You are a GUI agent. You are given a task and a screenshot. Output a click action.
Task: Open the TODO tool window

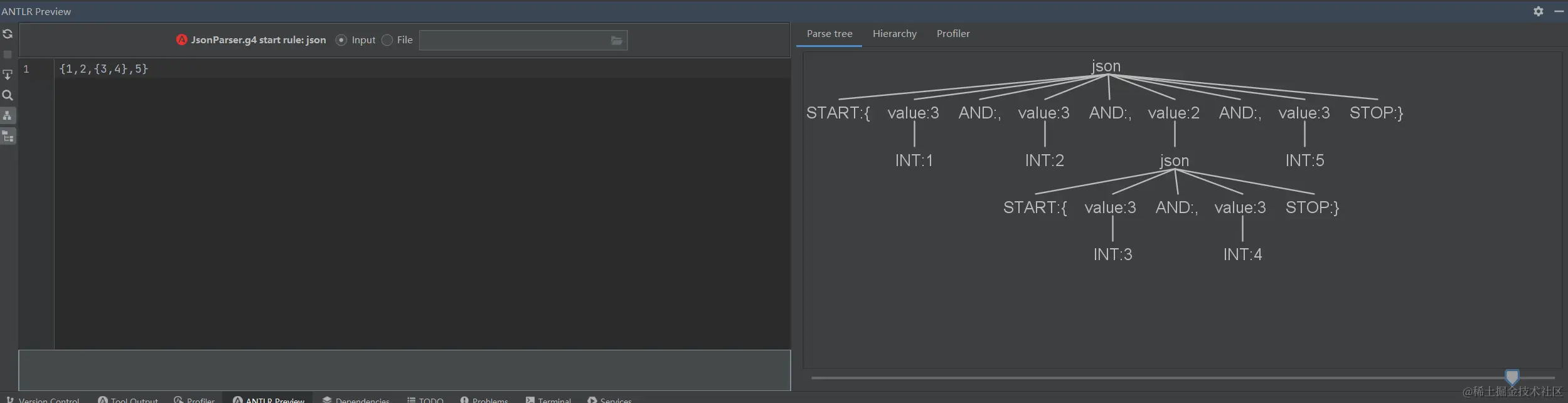click(x=425, y=399)
